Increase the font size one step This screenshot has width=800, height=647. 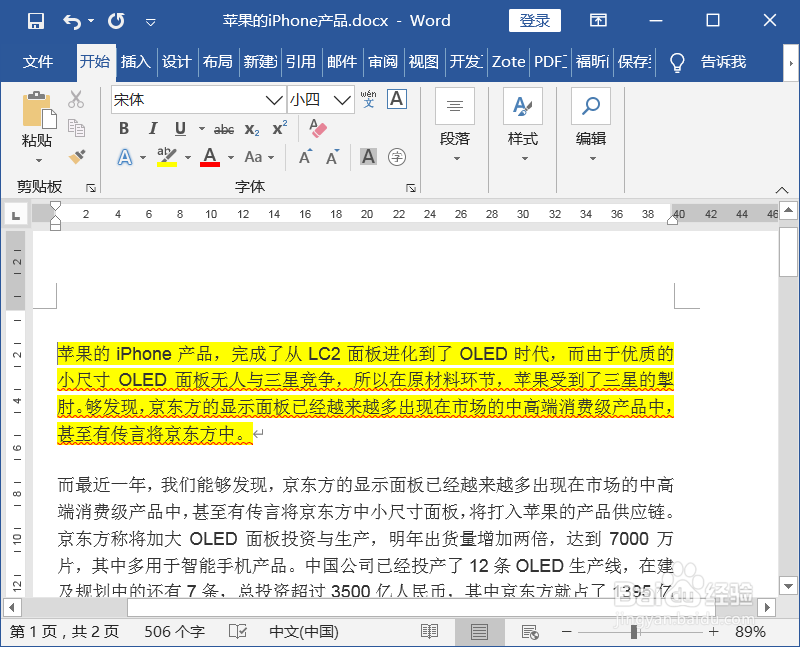tap(305, 155)
